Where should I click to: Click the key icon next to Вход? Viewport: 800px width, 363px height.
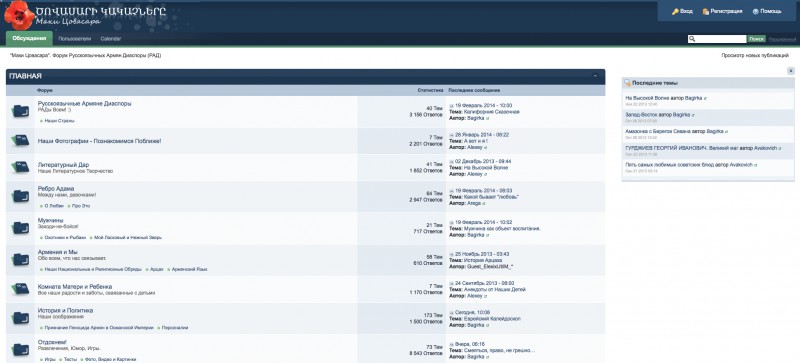click(x=675, y=11)
